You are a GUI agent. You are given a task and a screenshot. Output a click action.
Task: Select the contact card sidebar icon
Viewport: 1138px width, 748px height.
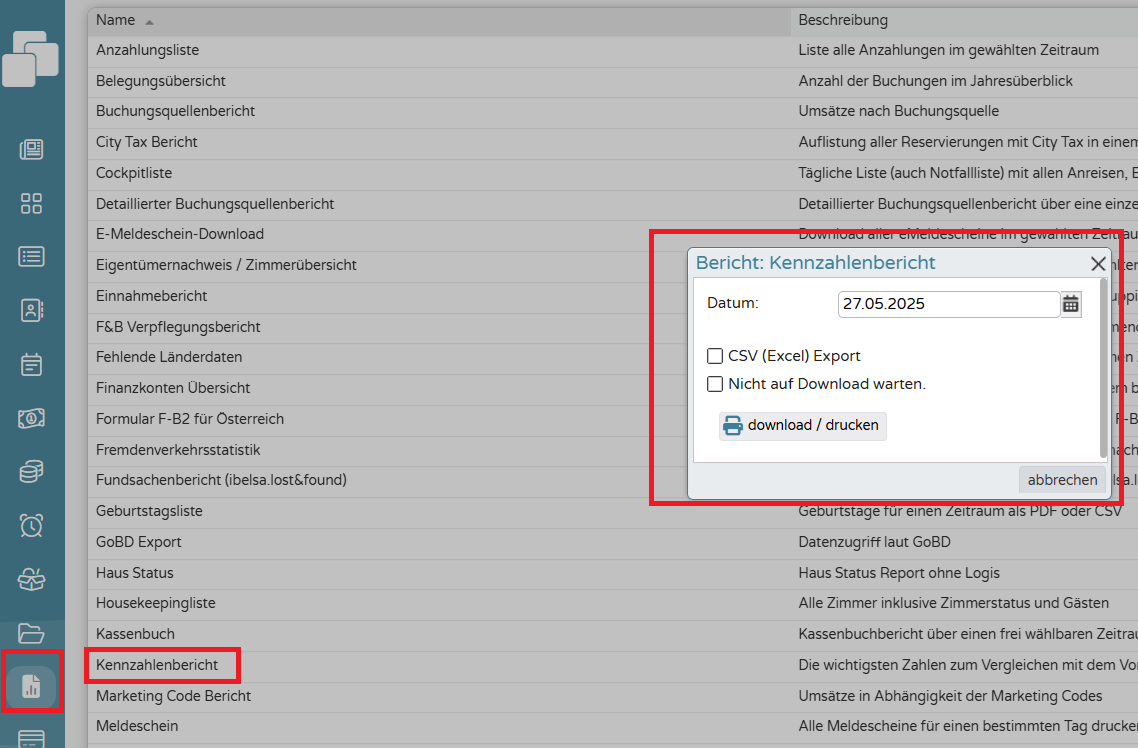pos(31,310)
